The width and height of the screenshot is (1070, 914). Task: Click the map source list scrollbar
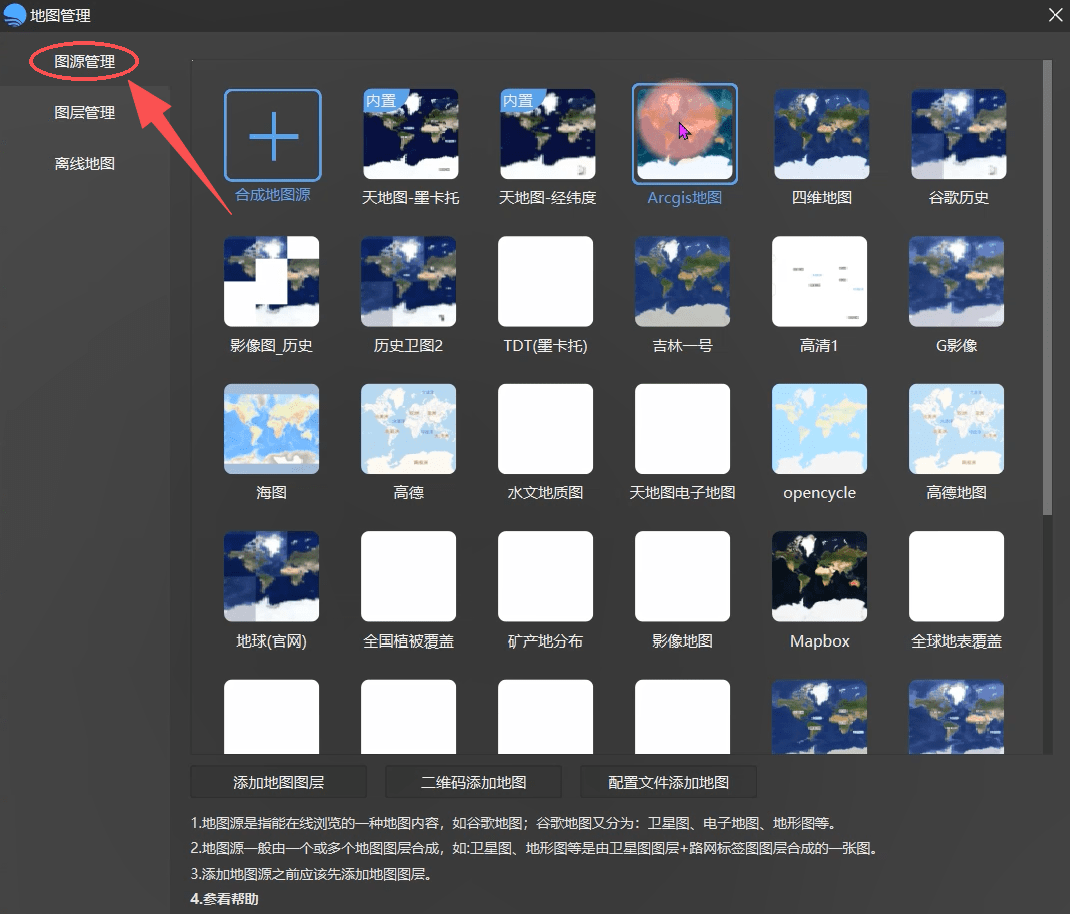[x=1047, y=288]
